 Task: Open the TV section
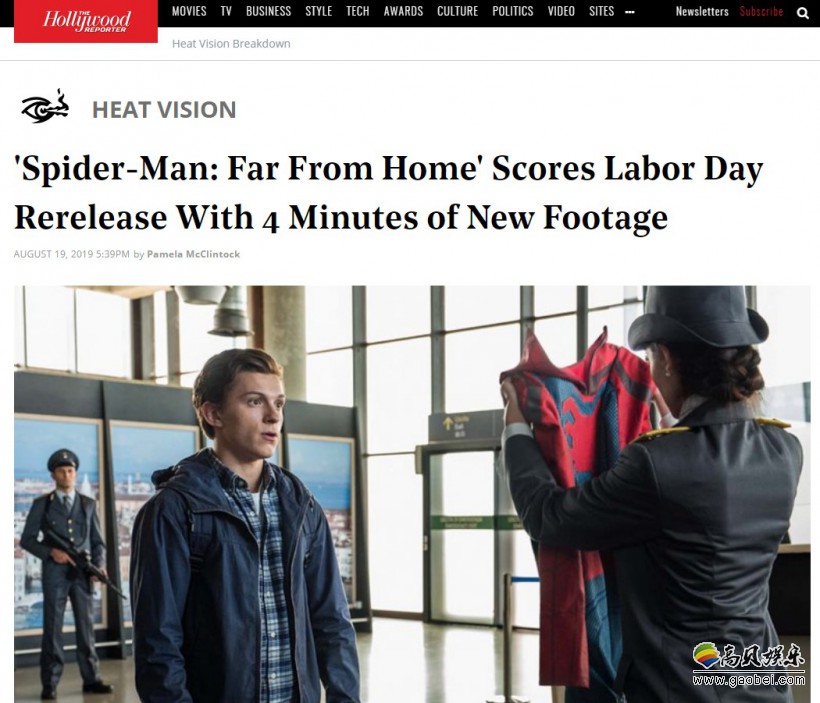click(226, 12)
